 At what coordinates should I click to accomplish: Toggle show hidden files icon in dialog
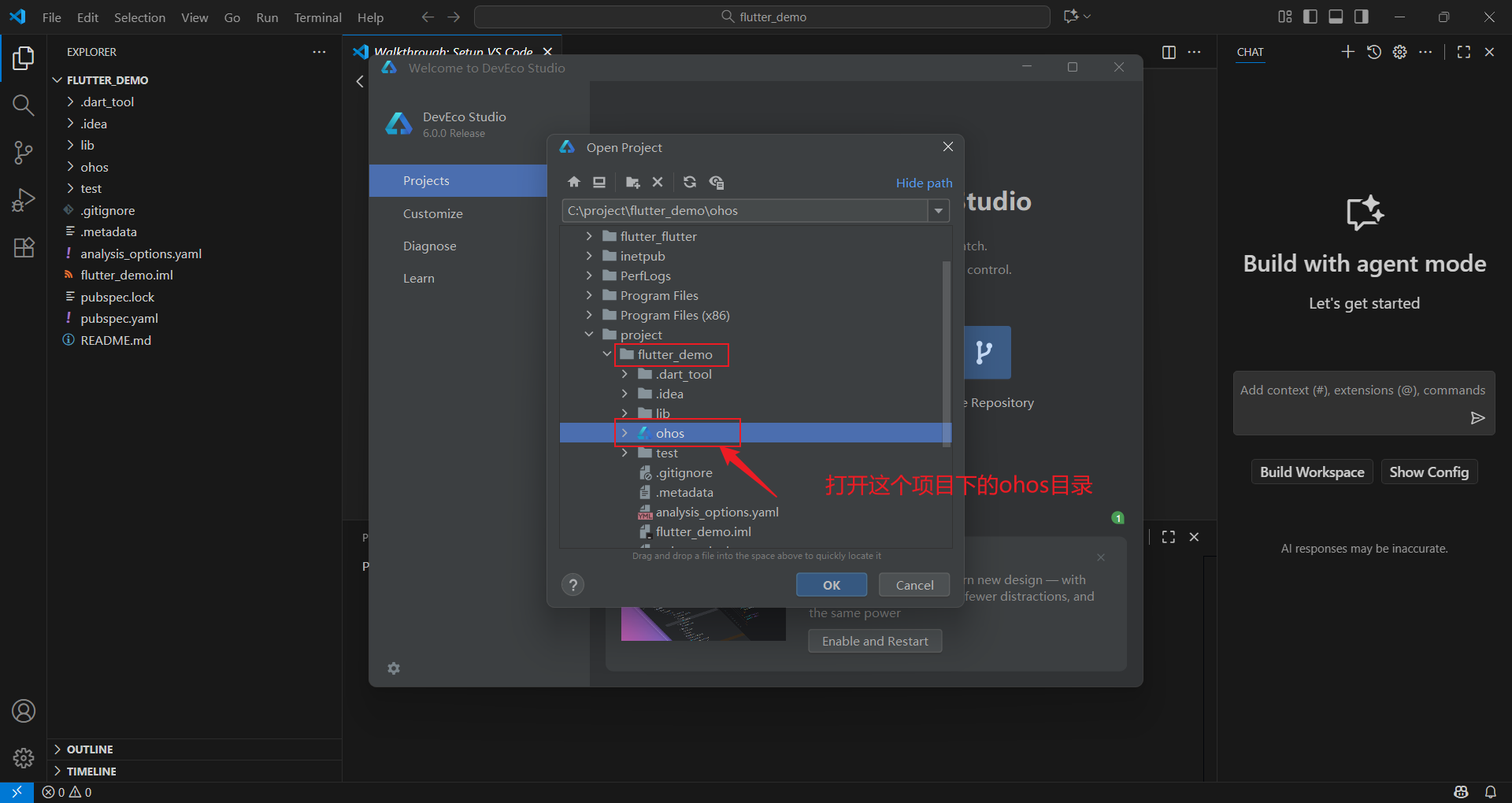click(x=716, y=183)
